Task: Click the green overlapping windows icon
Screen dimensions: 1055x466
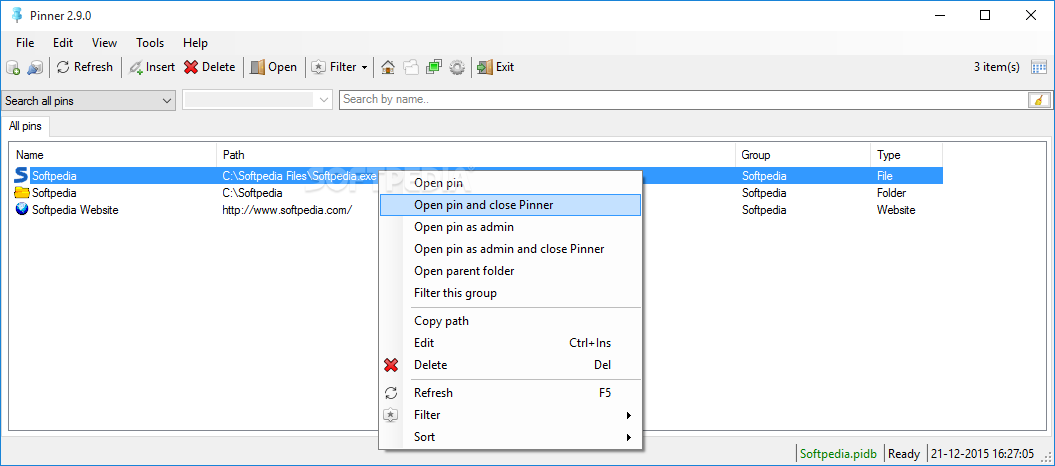Action: coord(434,67)
